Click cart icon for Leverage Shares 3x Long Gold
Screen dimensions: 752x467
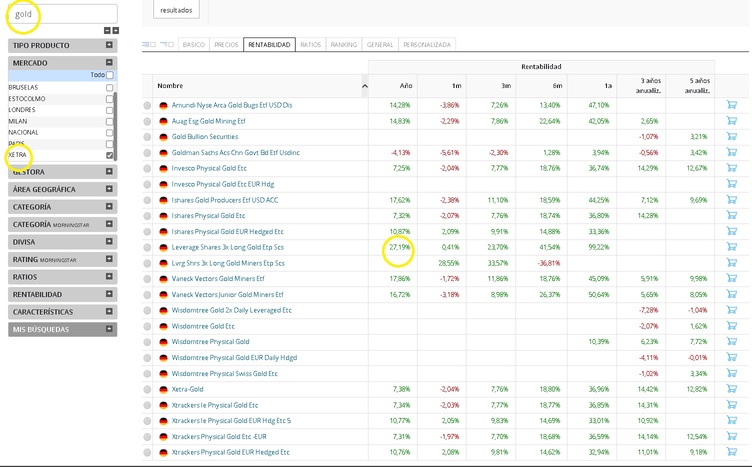[731, 246]
